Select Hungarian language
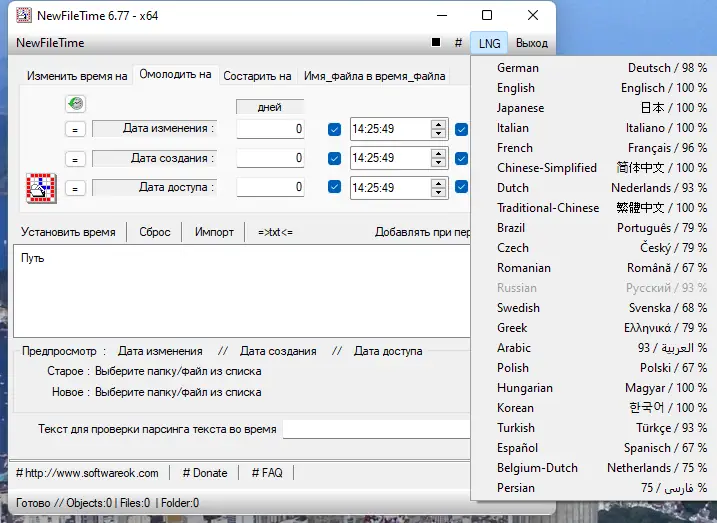Viewport: 717px width, 523px height. 594,388
